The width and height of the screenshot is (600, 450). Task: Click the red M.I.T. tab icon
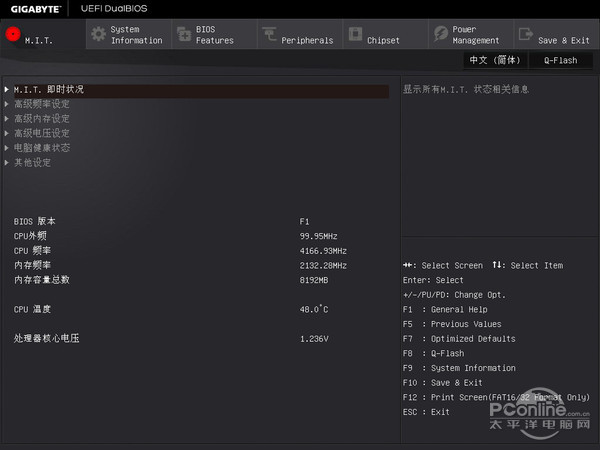(x=13, y=35)
